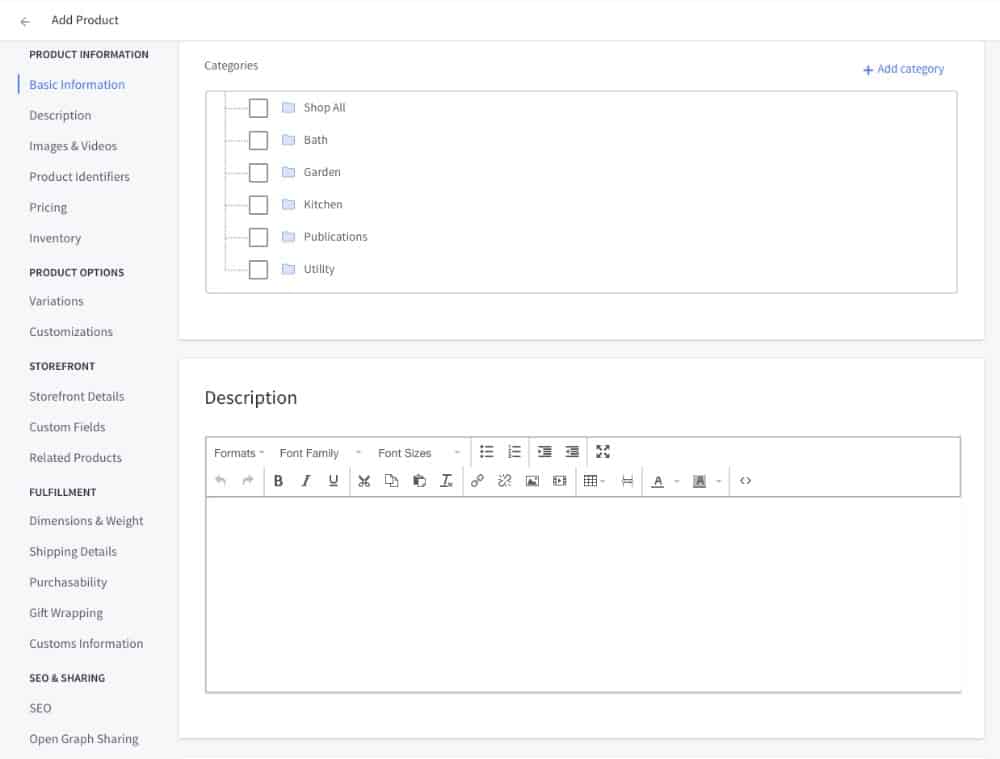Open the Formats dropdown
The image size is (1000, 759).
(x=239, y=453)
